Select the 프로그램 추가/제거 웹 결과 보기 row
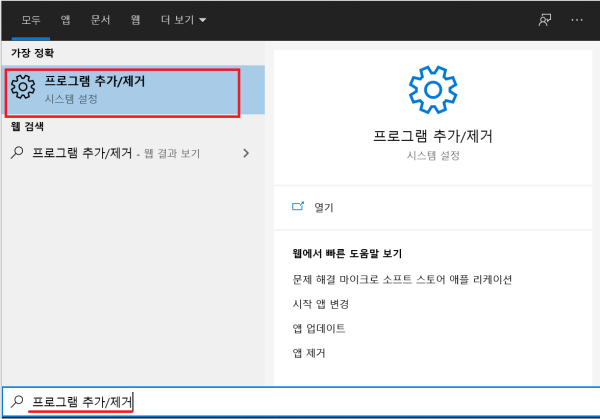 click(x=133, y=153)
